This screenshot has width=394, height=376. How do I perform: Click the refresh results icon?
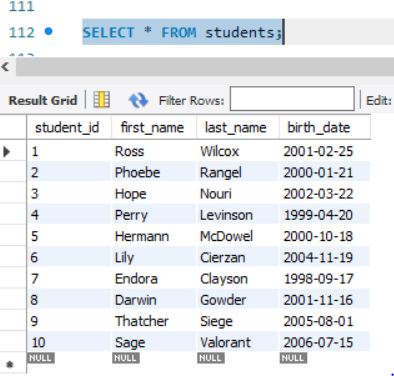pyautogui.click(x=138, y=100)
